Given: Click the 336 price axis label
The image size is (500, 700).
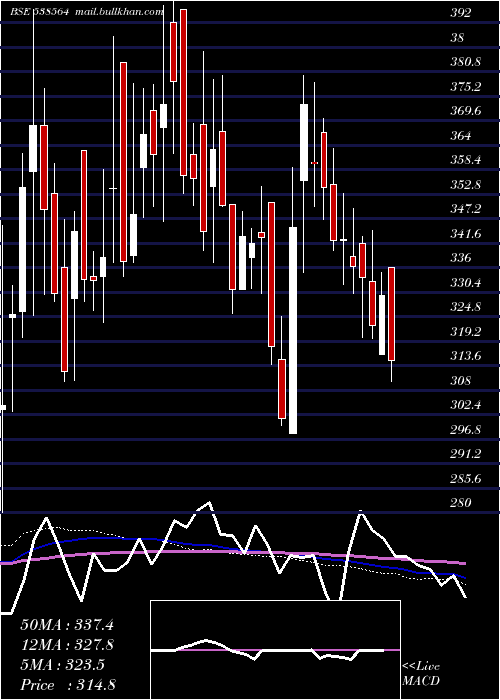Looking at the screenshot, I should click(x=461, y=258).
